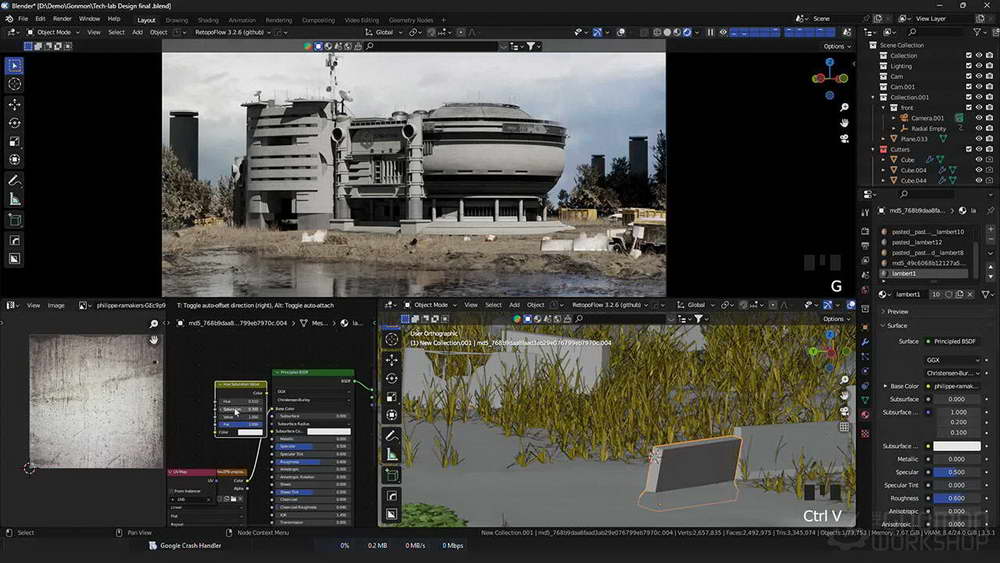Open the Add menu in upper viewport
The image size is (1000, 563).
pos(137,32)
